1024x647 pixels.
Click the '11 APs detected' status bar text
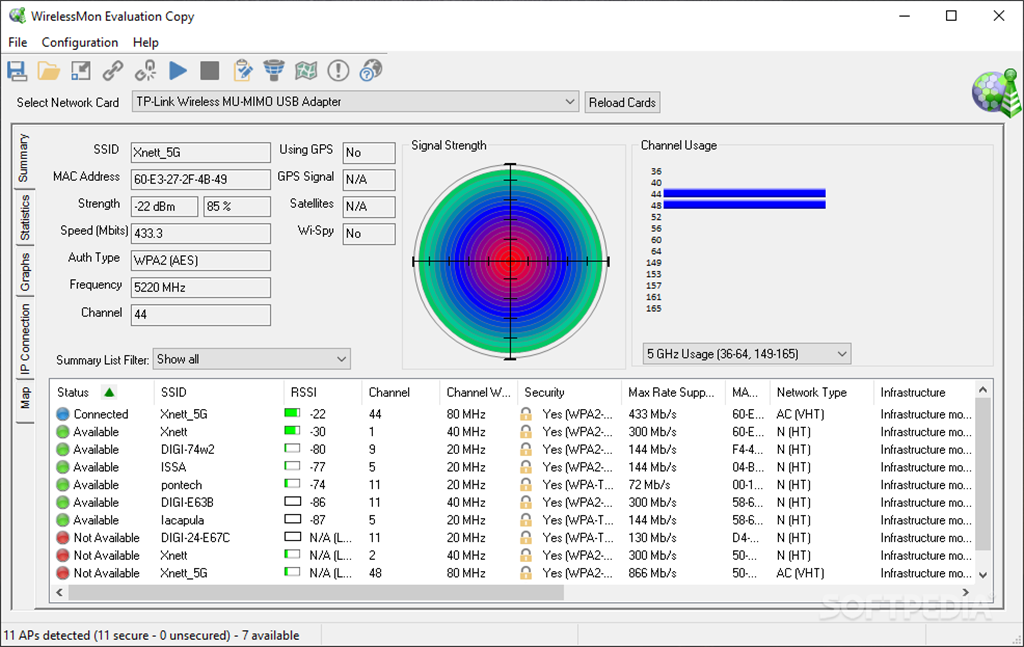point(152,635)
